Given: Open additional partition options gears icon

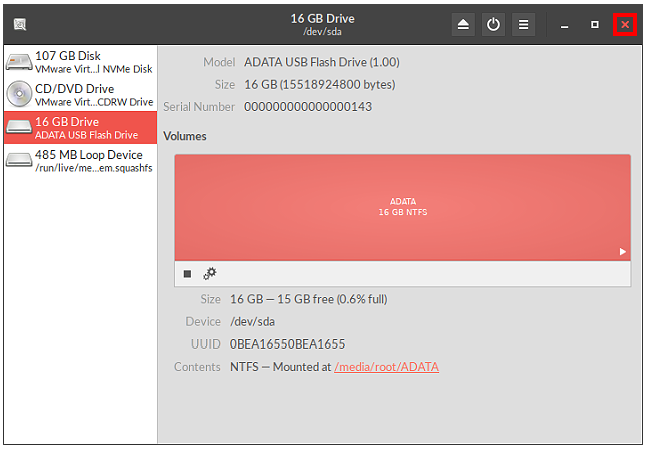Looking at the screenshot, I should [x=211, y=275].
